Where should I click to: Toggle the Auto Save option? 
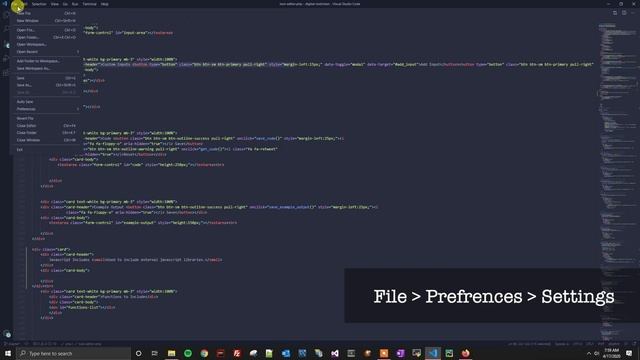(x=45, y=102)
